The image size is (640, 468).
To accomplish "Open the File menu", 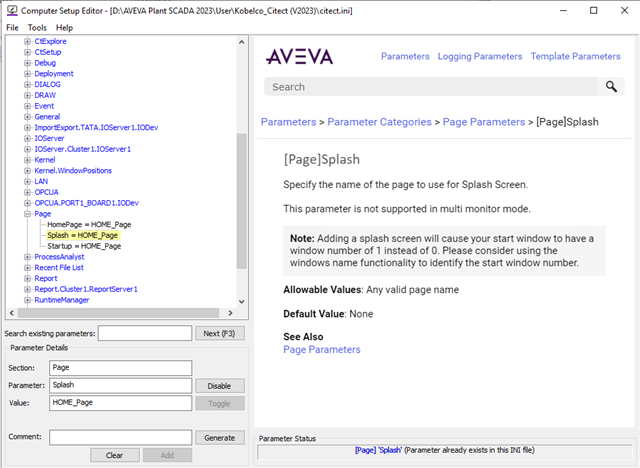I will click(12, 28).
